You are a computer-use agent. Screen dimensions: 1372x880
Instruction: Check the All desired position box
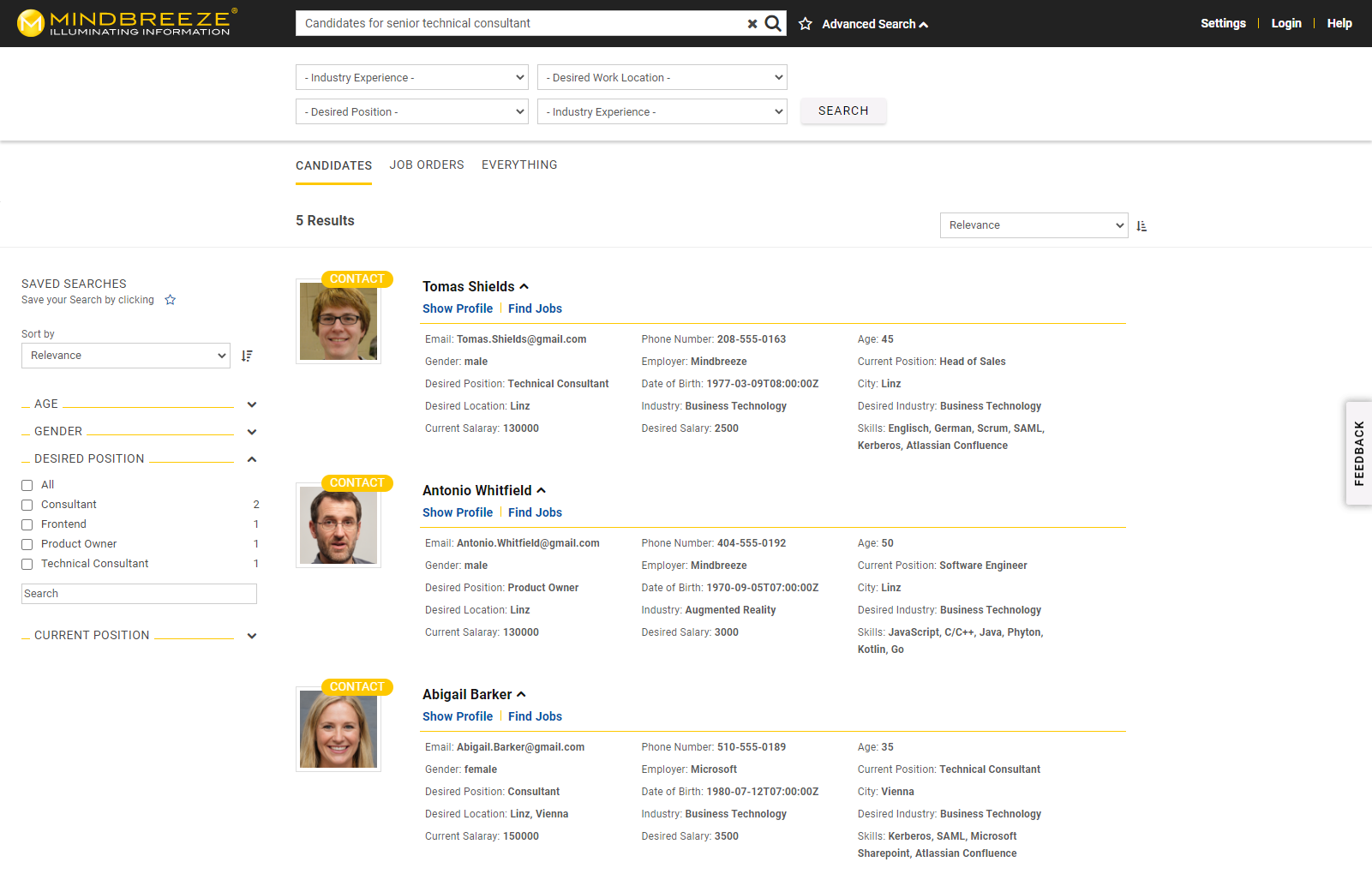click(27, 485)
